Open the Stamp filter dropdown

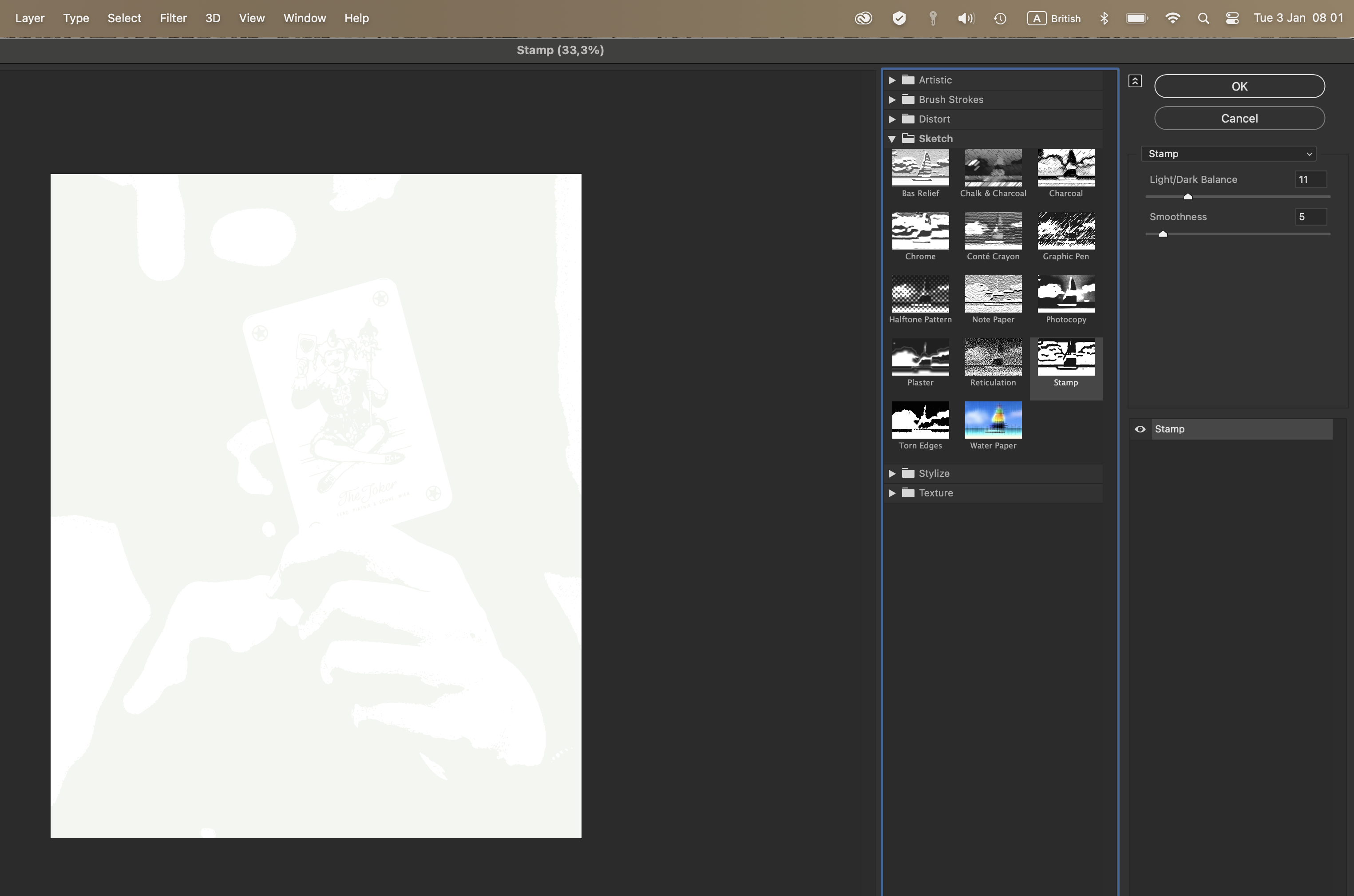click(x=1229, y=153)
